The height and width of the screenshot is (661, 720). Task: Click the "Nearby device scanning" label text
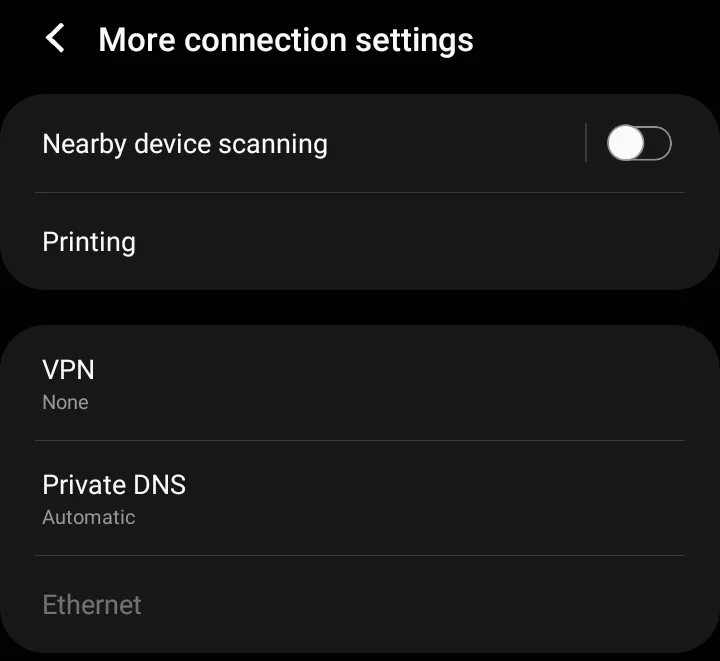[x=185, y=144]
